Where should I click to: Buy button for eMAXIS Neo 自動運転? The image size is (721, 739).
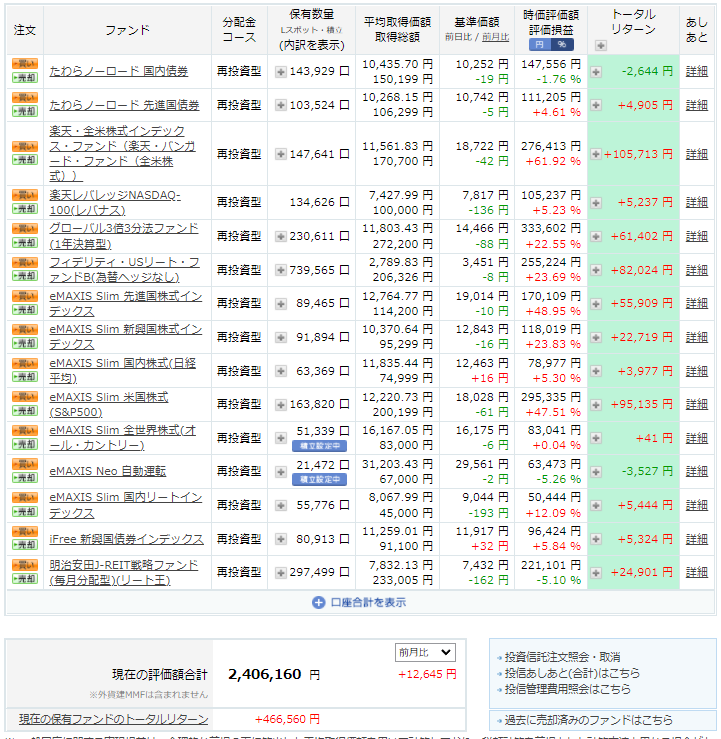pos(25,464)
